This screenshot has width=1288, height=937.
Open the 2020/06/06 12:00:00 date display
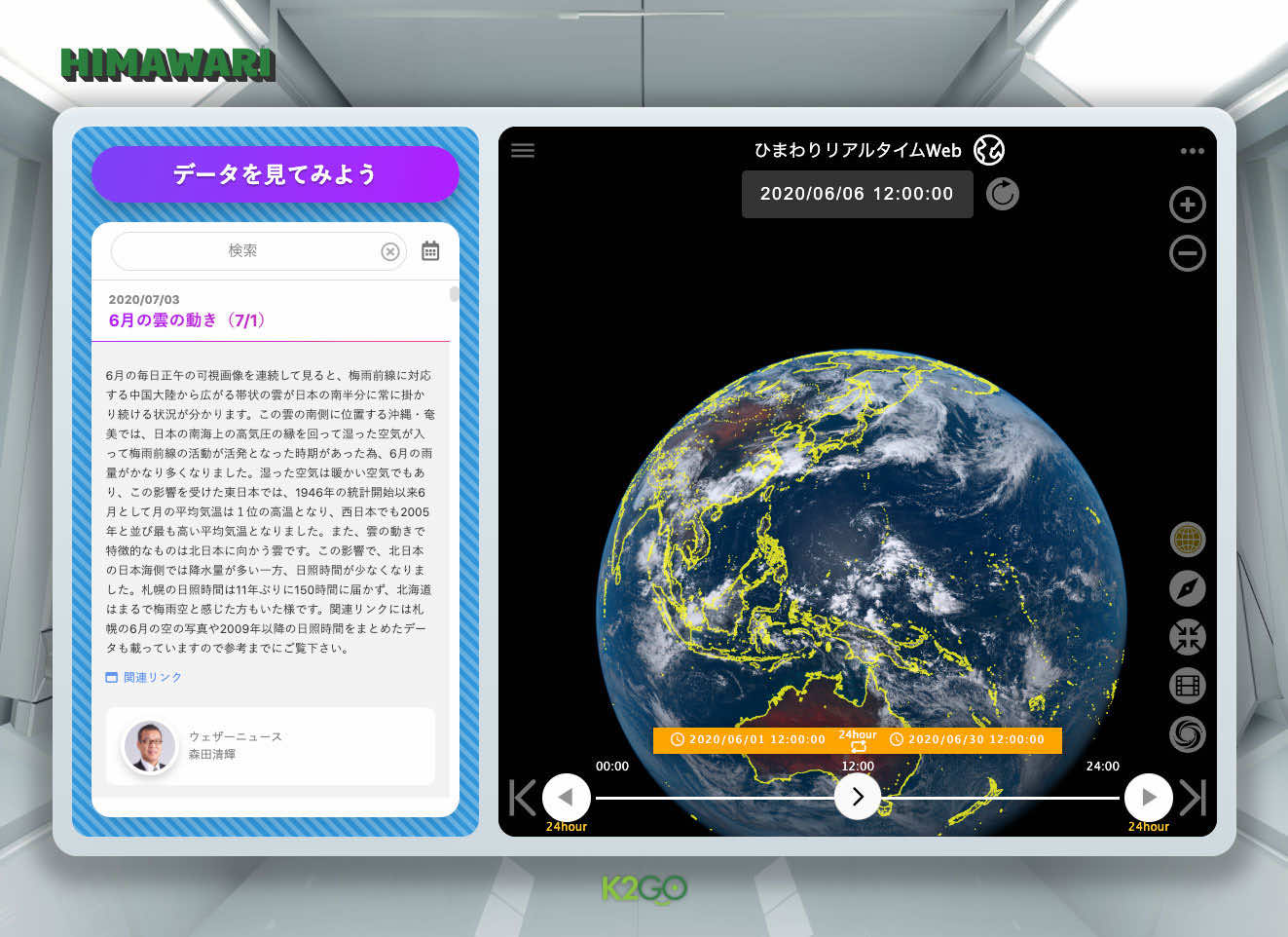click(x=857, y=194)
